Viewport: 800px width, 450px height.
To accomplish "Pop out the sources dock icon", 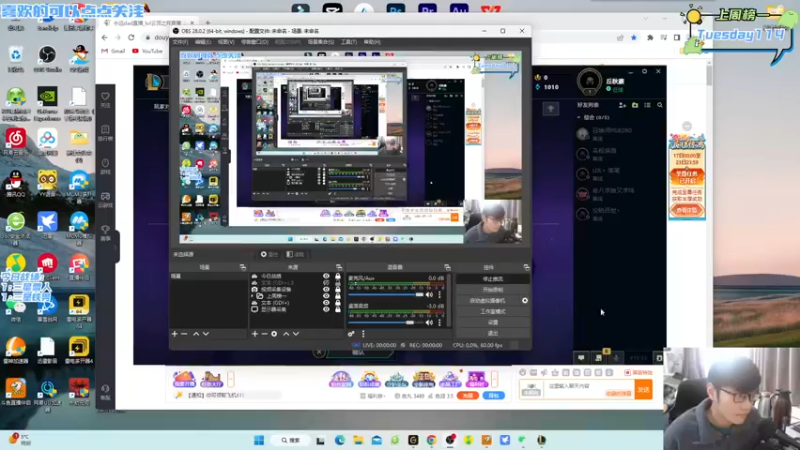I will 339,267.
